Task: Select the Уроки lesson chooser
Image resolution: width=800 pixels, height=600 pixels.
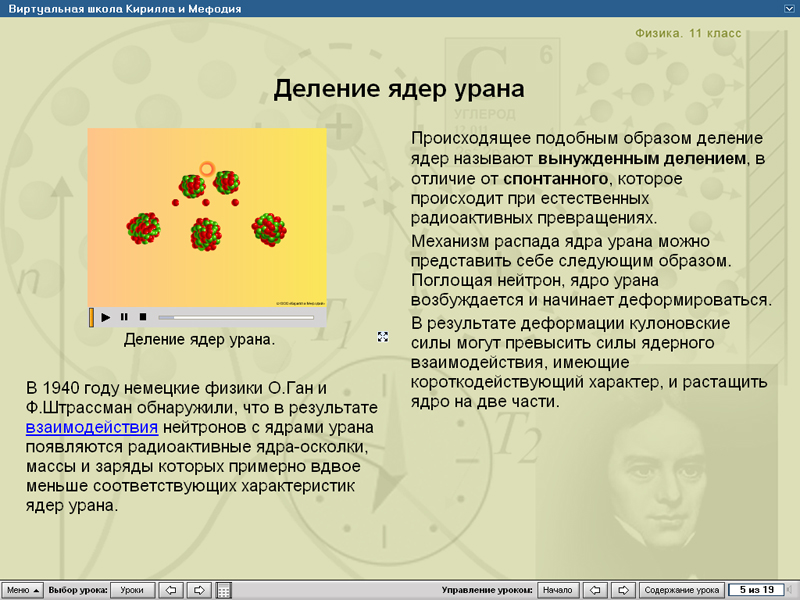Action: tap(131, 589)
